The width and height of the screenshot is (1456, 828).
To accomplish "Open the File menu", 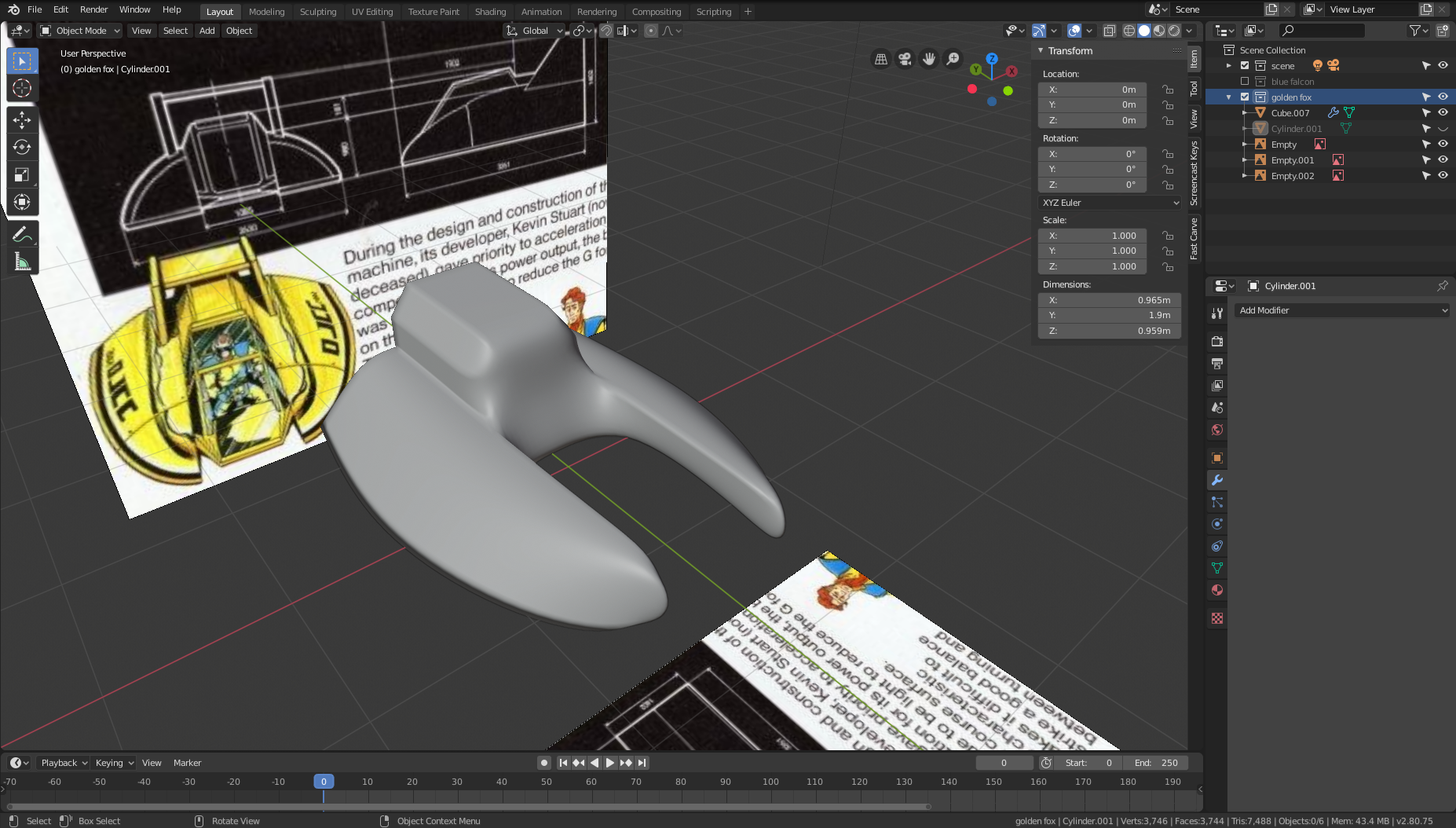I will click(x=35, y=9).
